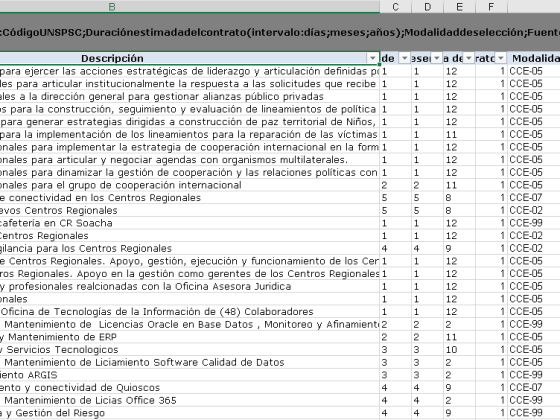The width and height of the screenshot is (560, 420).
Task: Select the Modalida header cell
Action: pos(534,58)
